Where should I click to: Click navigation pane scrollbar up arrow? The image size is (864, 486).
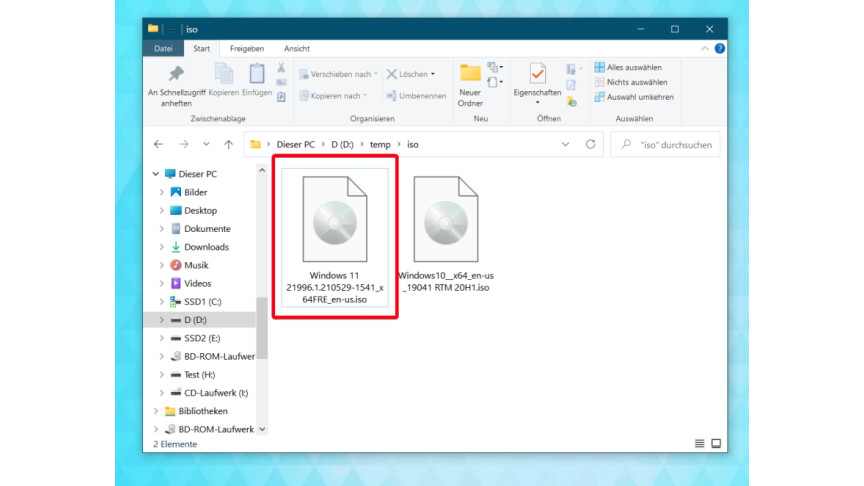pos(262,171)
